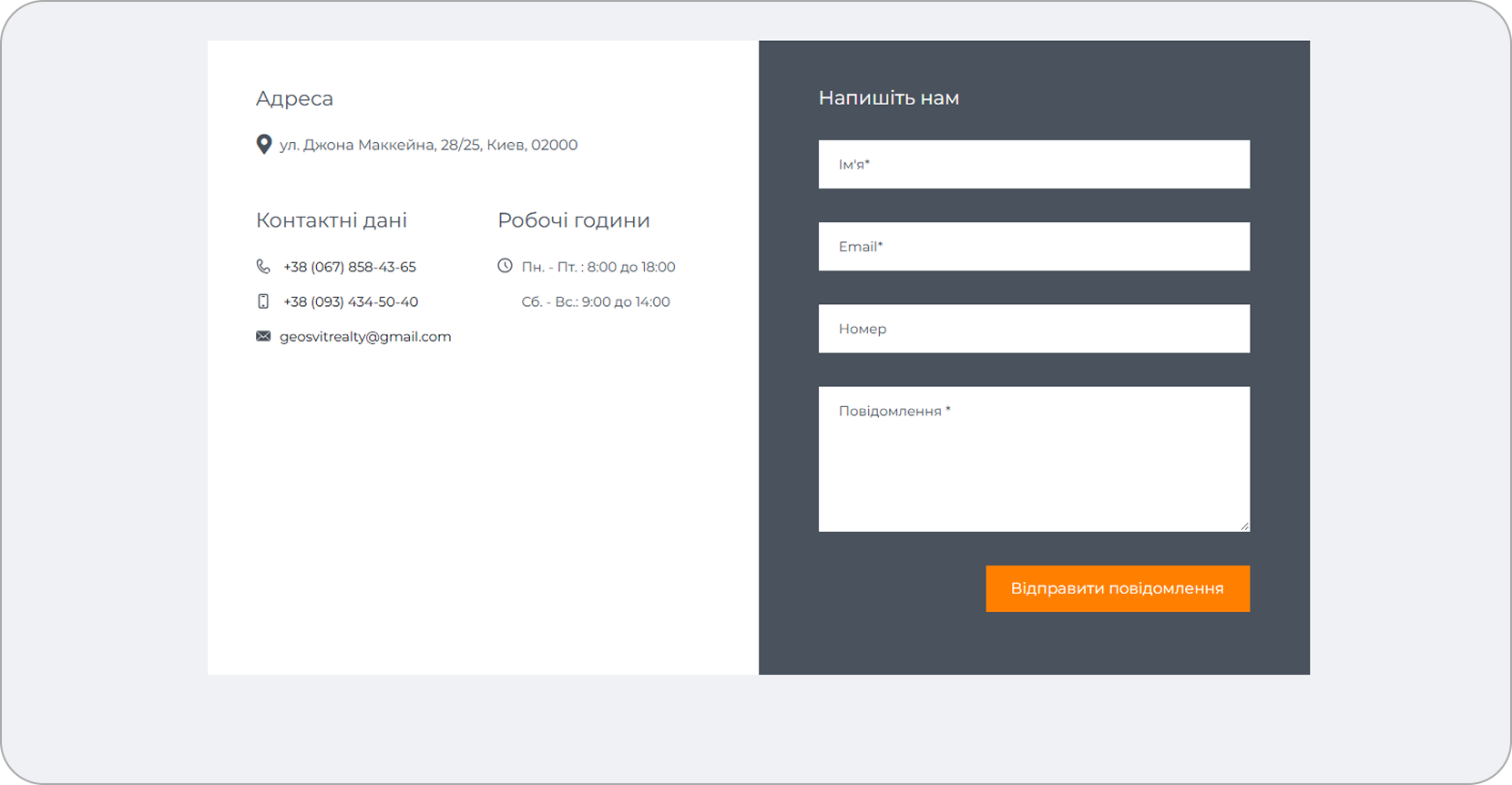
Task: Click the Адреса heading
Action: pyautogui.click(x=294, y=98)
